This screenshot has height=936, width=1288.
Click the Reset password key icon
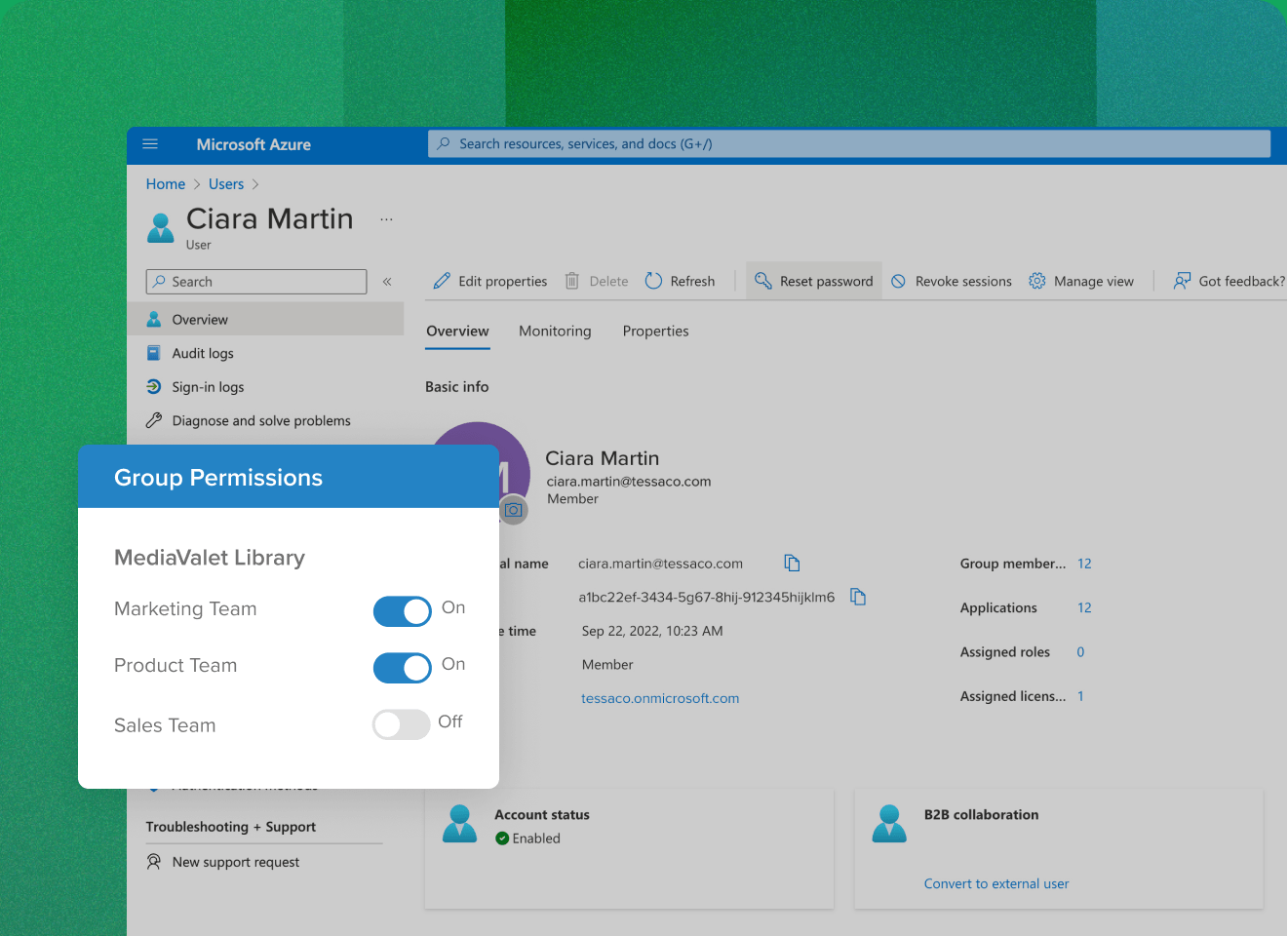[x=763, y=281]
